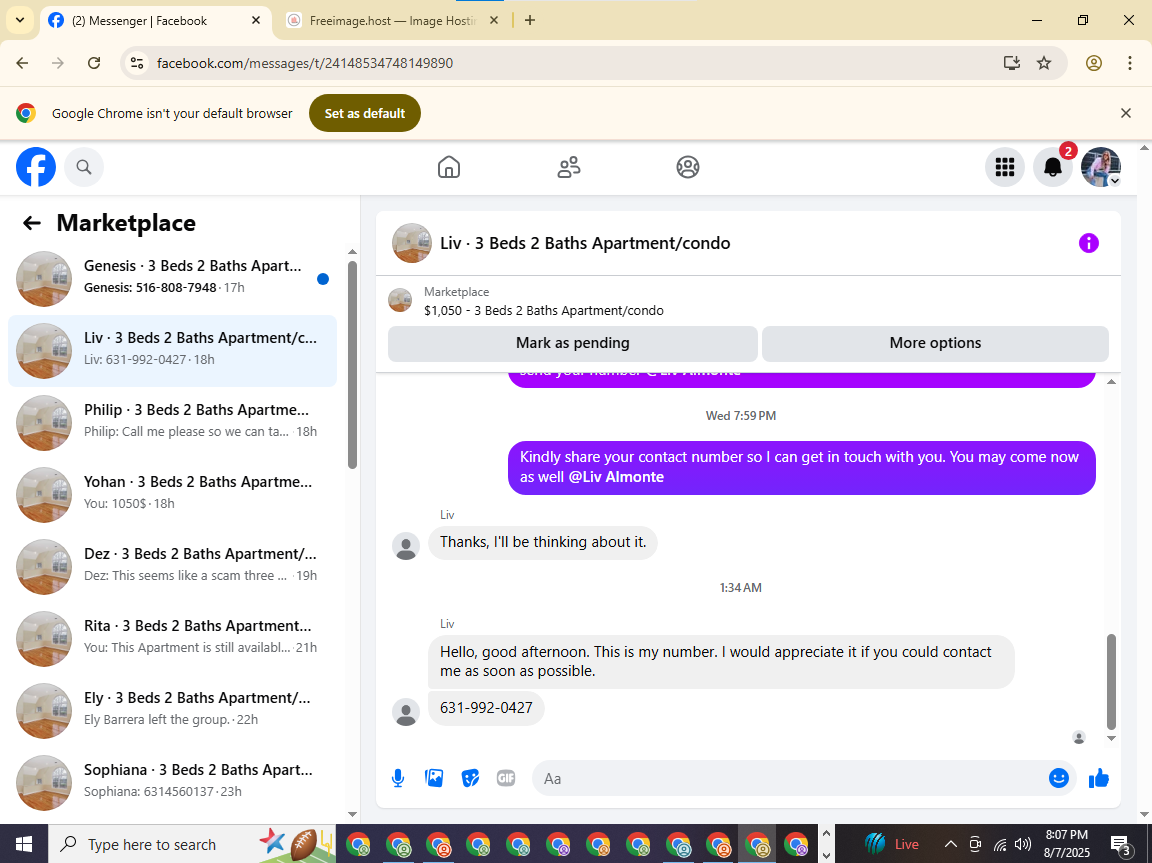The width and height of the screenshot is (1152, 863).
Task: Open Chrome profile icon
Action: (x=1093, y=63)
